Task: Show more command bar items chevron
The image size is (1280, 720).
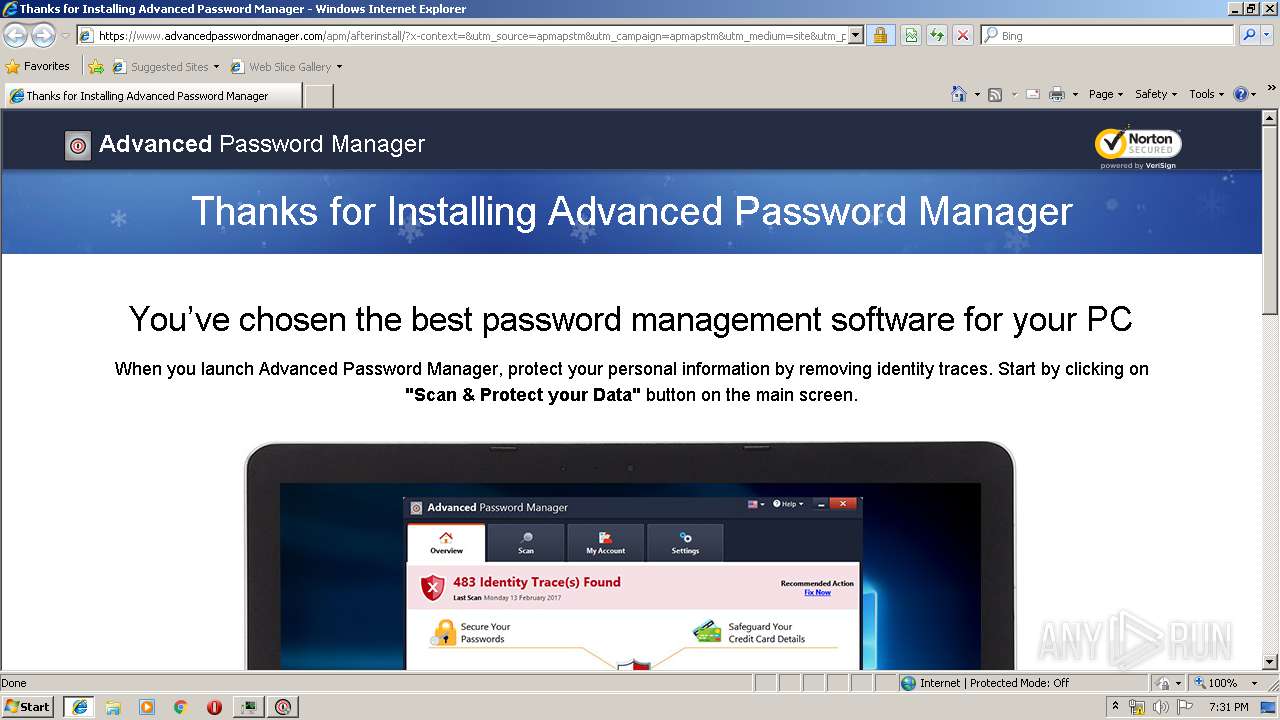Action: pos(1271,89)
